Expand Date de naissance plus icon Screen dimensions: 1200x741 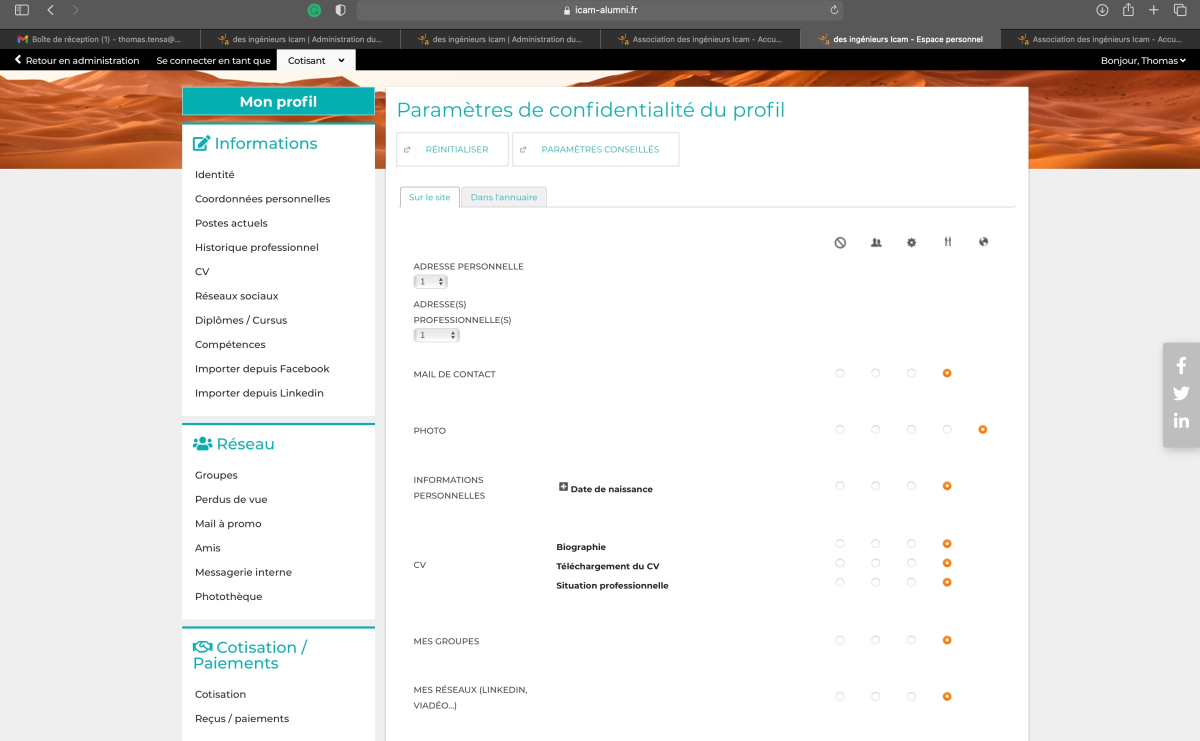[x=563, y=488]
